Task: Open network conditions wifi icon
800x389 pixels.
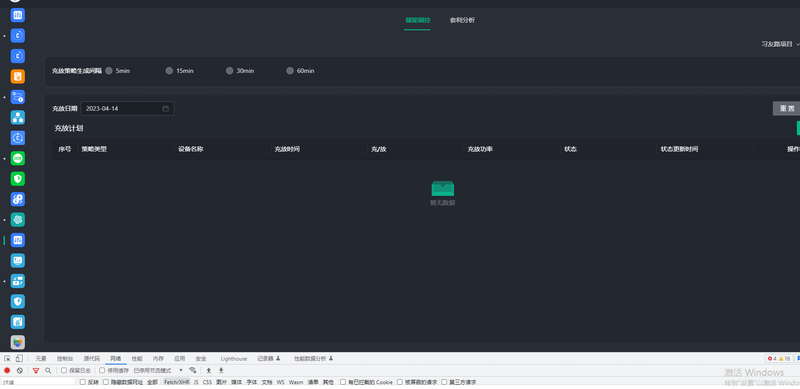Action: click(192, 370)
